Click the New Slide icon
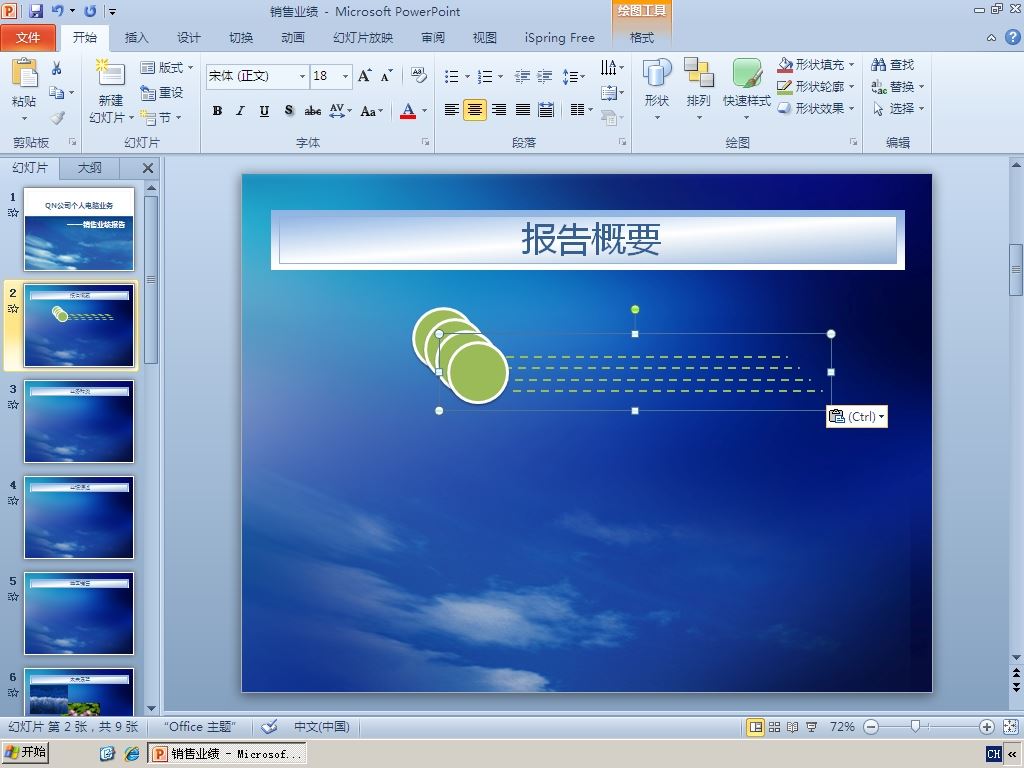1024x768 pixels. [x=110, y=73]
